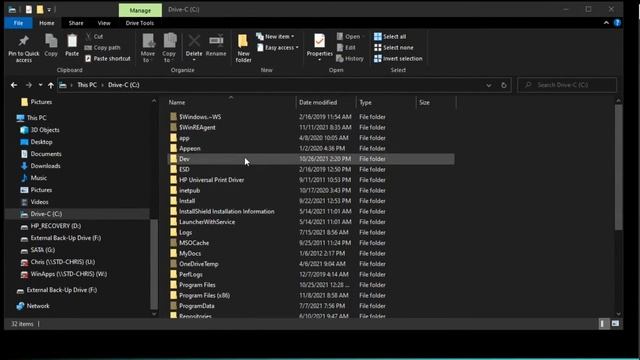Go up one folder level
640x360 pixels.
click(x=51, y=85)
